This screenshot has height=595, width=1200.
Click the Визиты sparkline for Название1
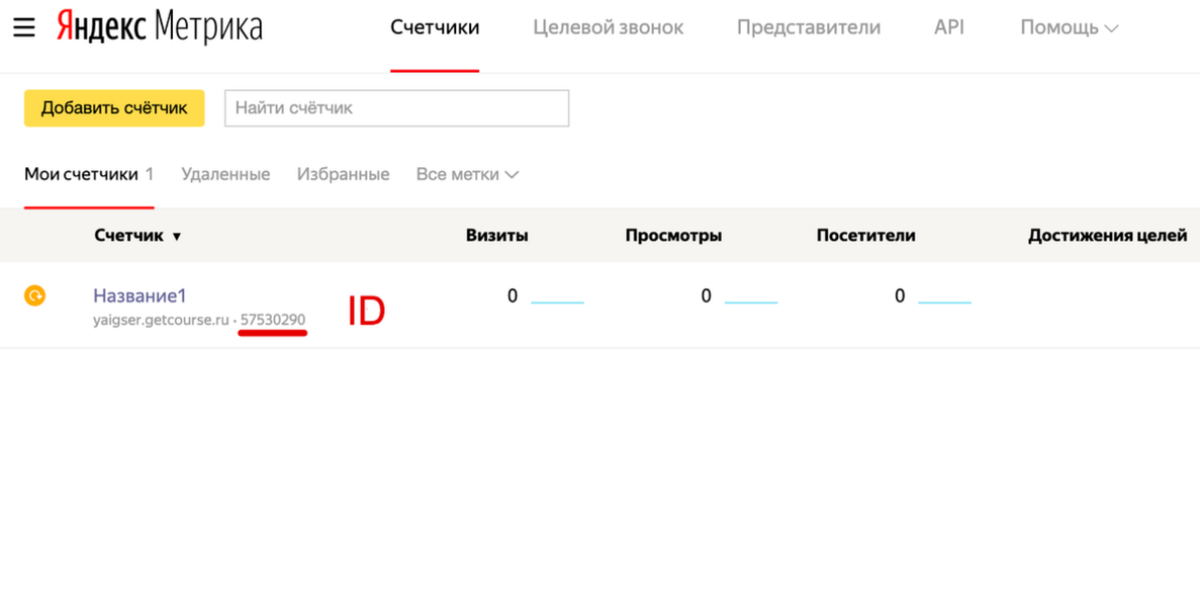[557, 302]
